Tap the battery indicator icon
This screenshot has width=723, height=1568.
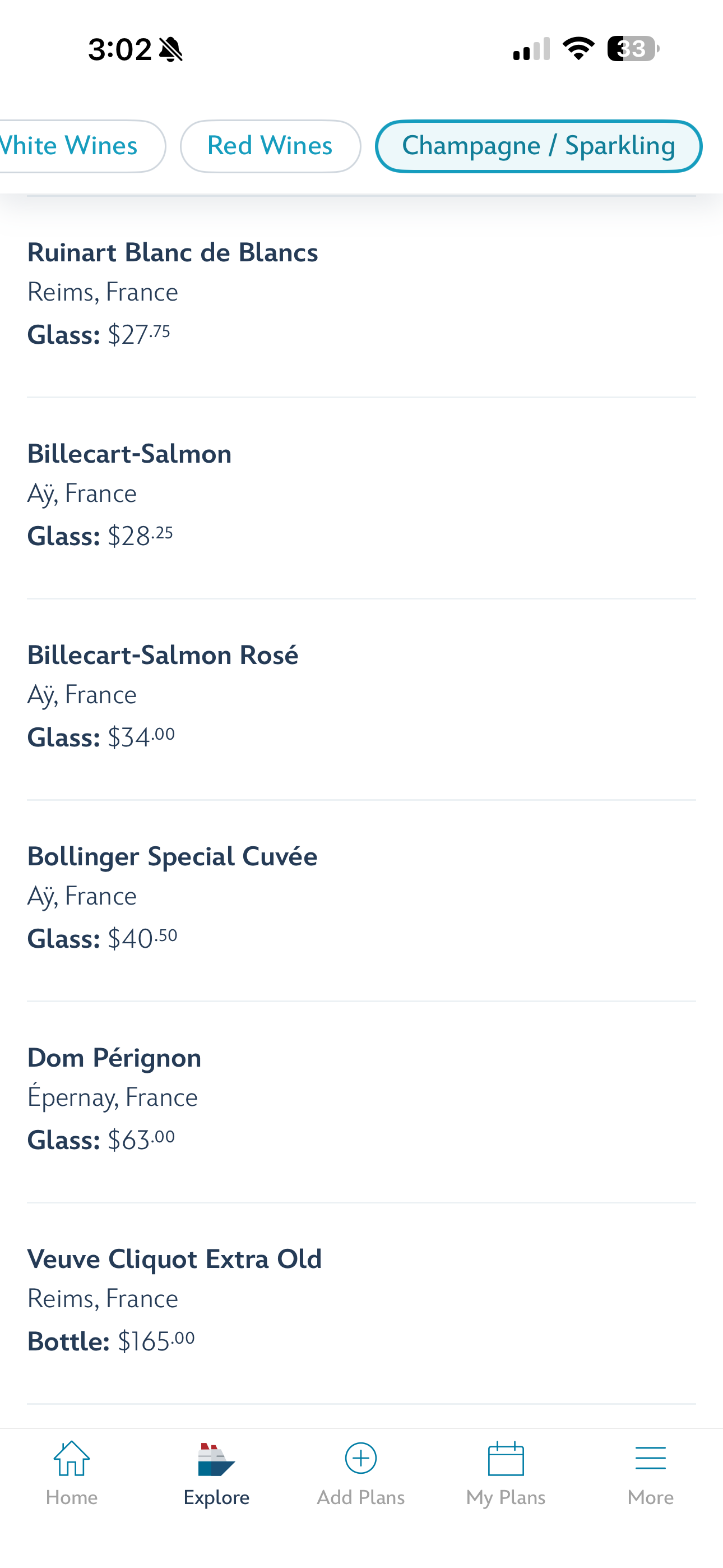pyautogui.click(x=633, y=49)
